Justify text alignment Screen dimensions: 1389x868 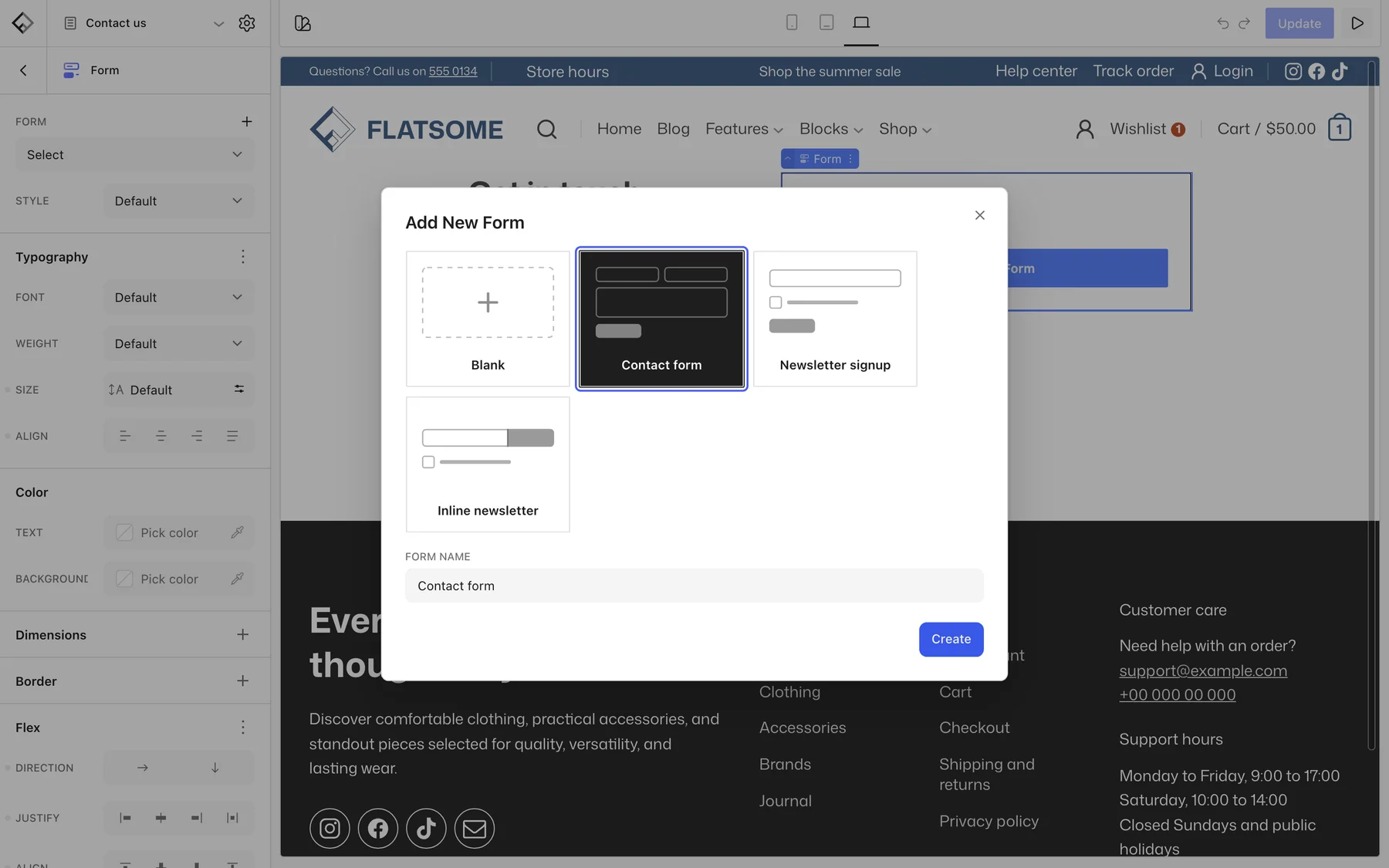[x=232, y=436]
